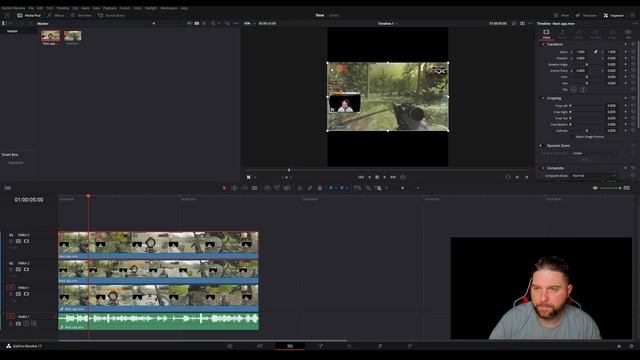Open the Help menu
The height and width of the screenshot is (360, 640).
point(184,8)
